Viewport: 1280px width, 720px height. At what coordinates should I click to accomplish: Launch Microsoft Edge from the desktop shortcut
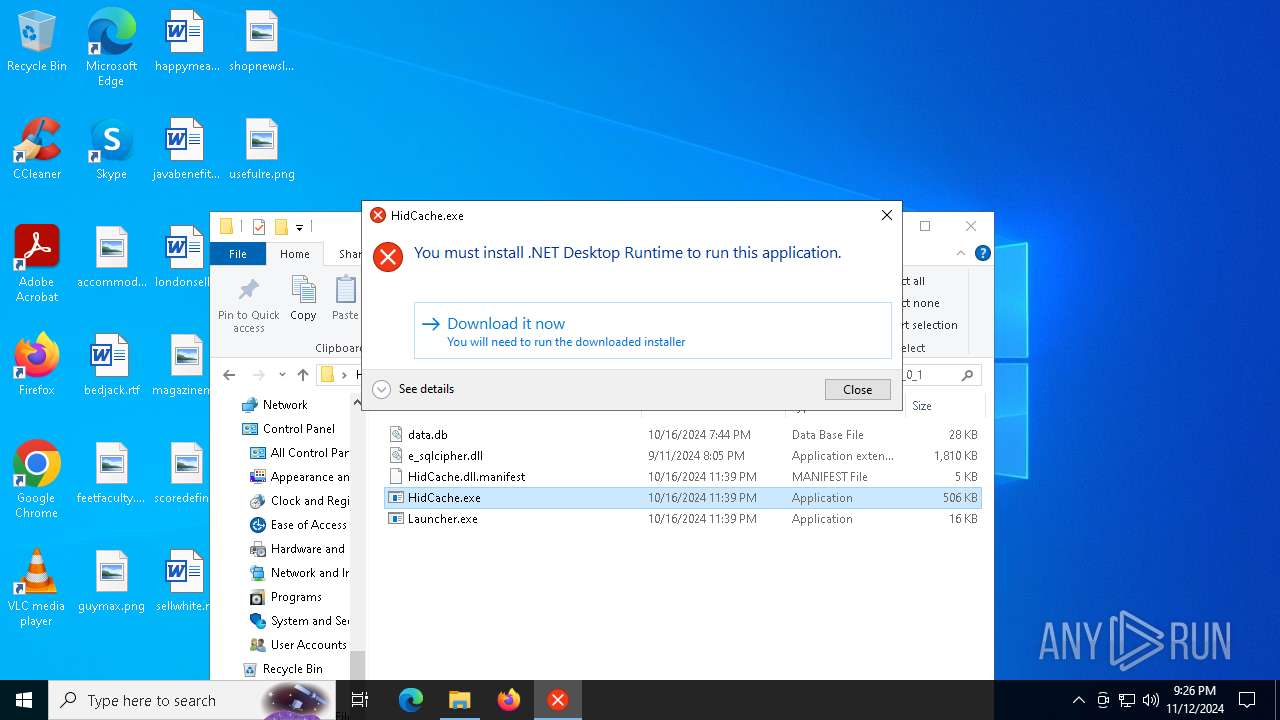click(x=111, y=48)
